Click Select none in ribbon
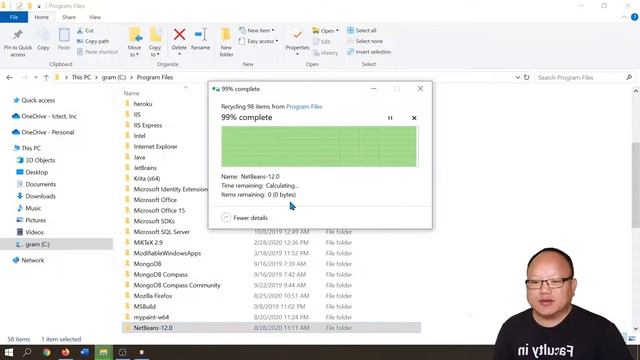The image size is (640, 360). (x=365, y=41)
